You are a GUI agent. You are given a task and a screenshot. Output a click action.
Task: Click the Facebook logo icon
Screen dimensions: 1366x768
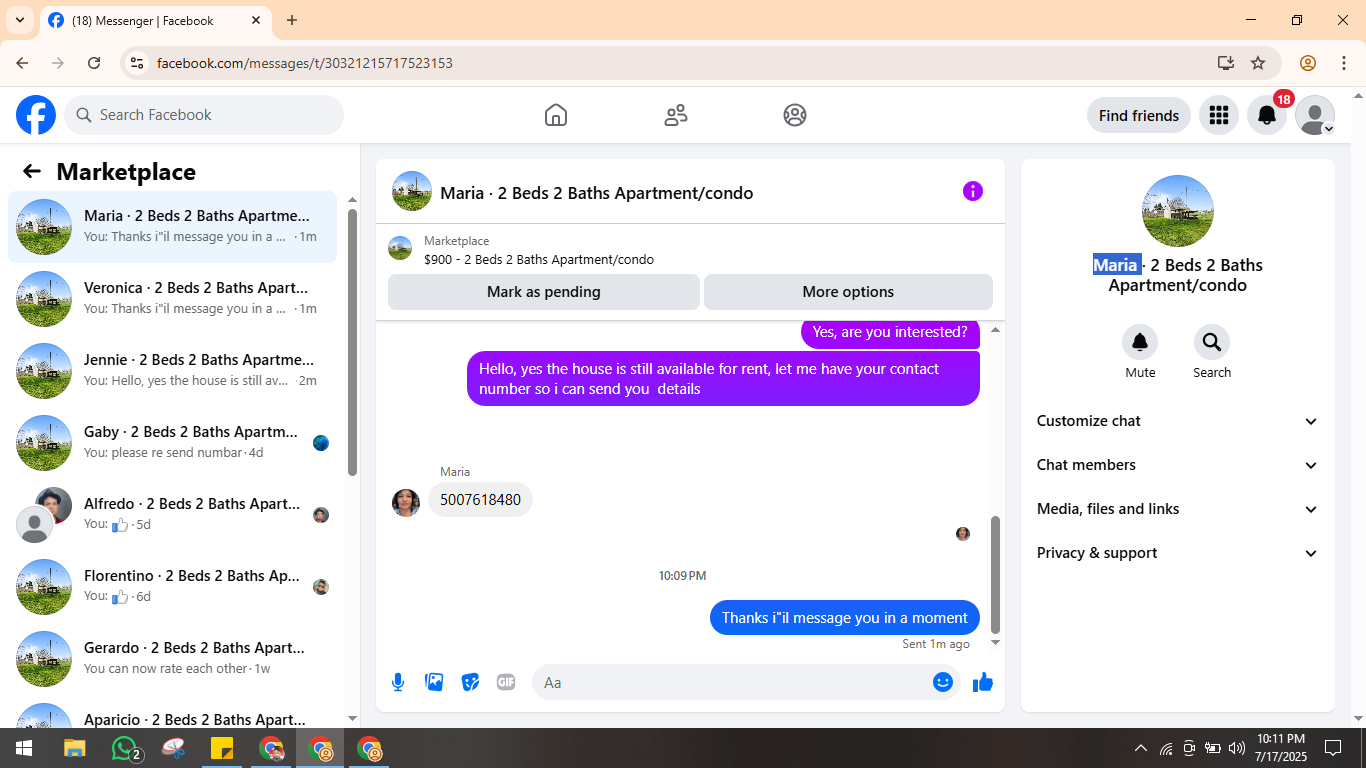coord(36,115)
